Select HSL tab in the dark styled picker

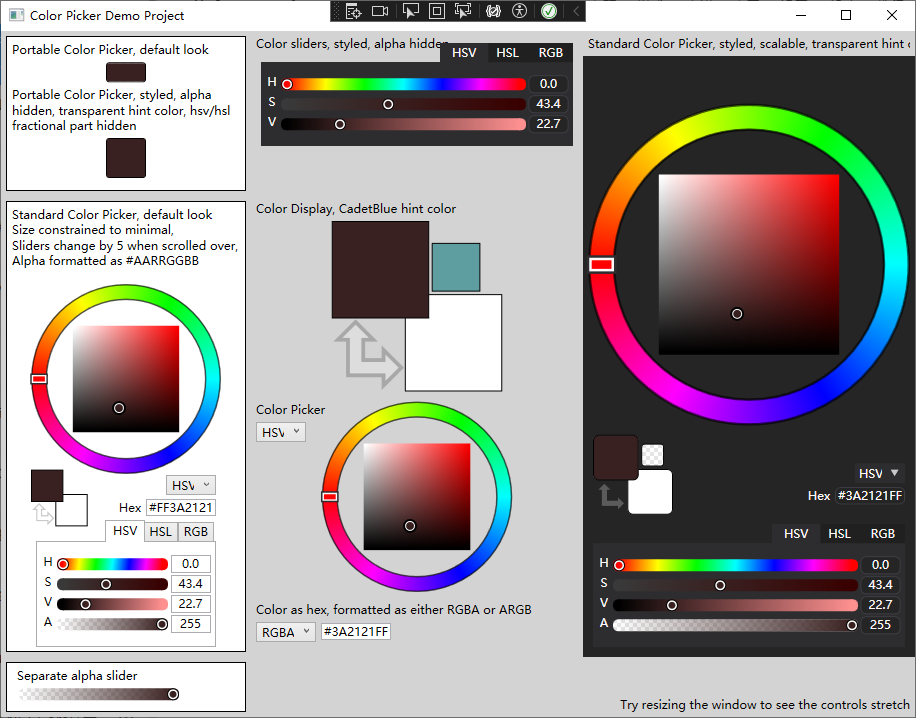pyautogui.click(x=840, y=534)
